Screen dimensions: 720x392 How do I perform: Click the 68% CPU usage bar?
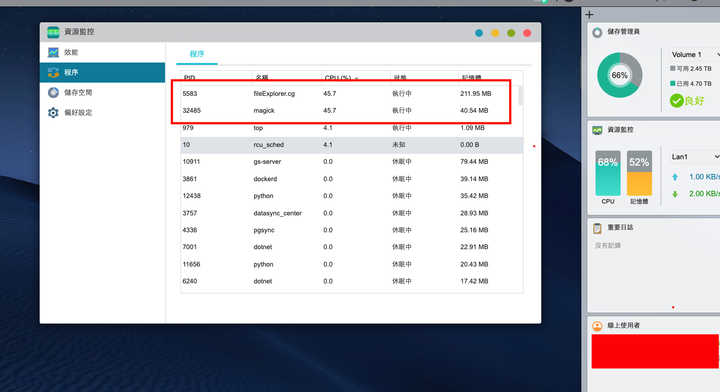pyautogui.click(x=608, y=173)
